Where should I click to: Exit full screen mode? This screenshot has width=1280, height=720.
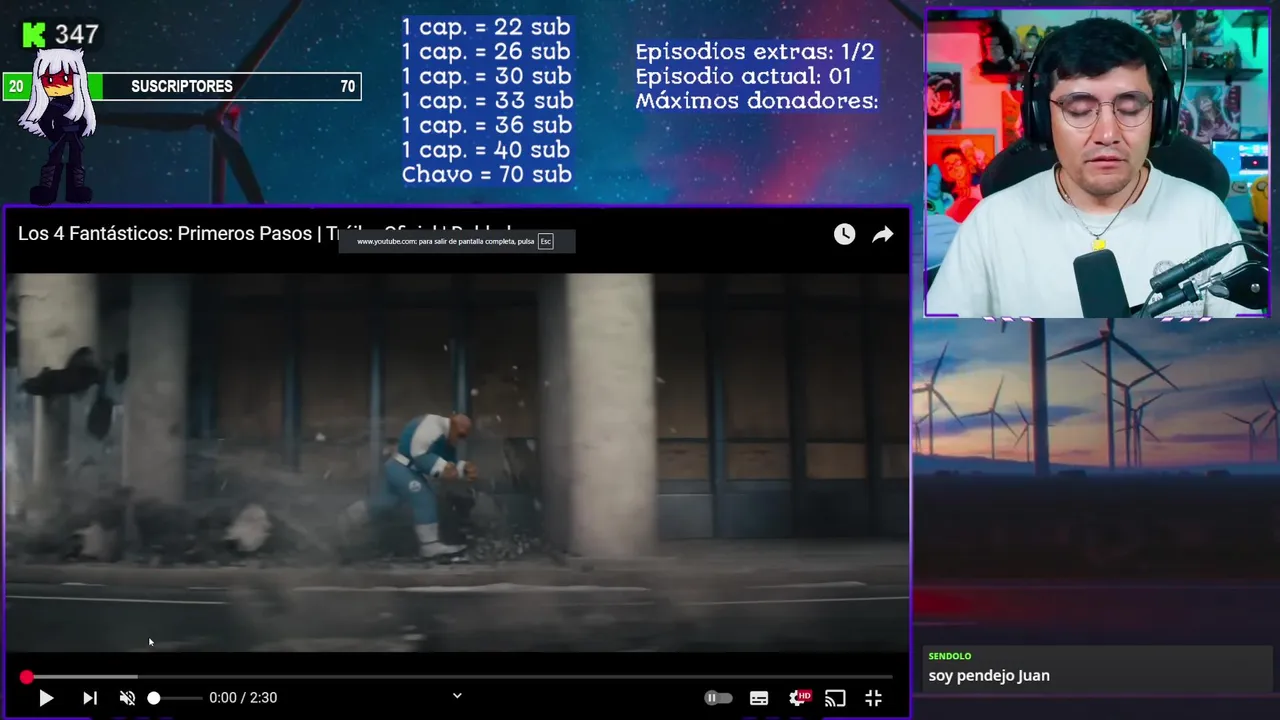[873, 698]
